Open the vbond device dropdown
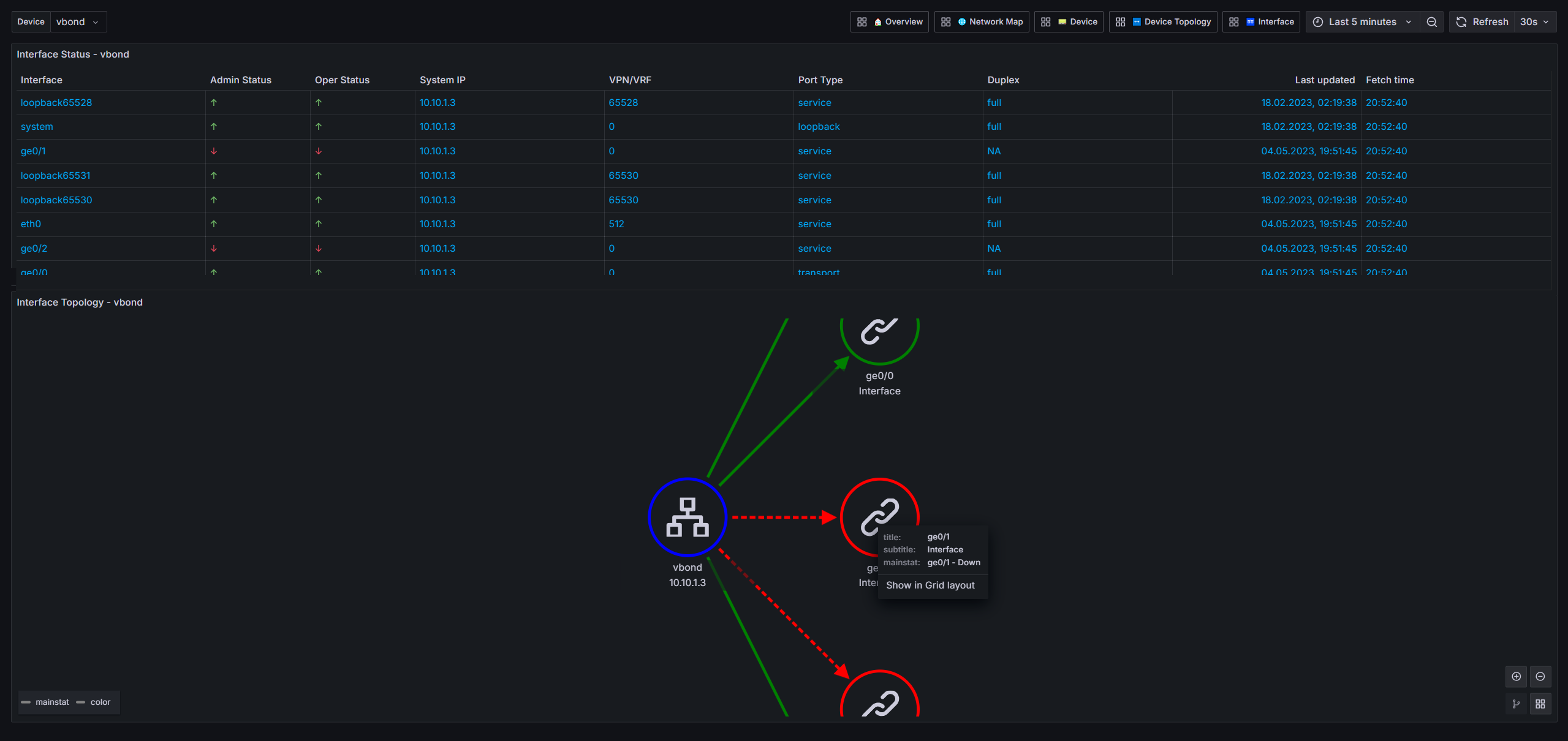The width and height of the screenshot is (1568, 741). [78, 22]
